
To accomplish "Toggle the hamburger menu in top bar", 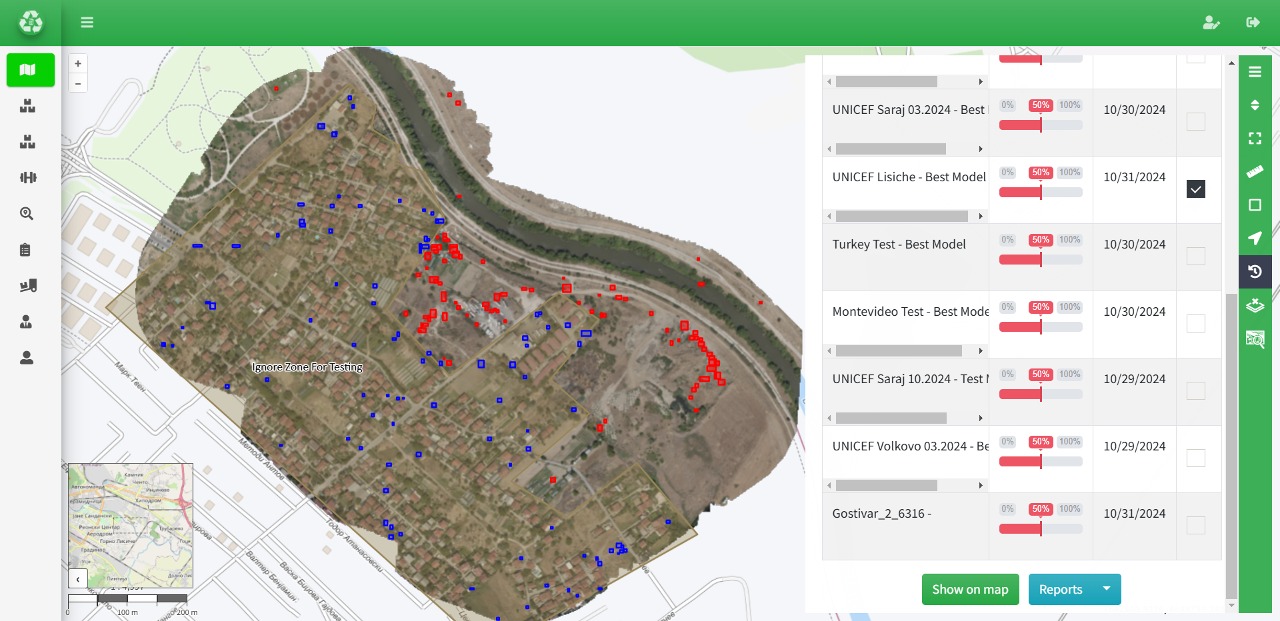I will point(87,22).
